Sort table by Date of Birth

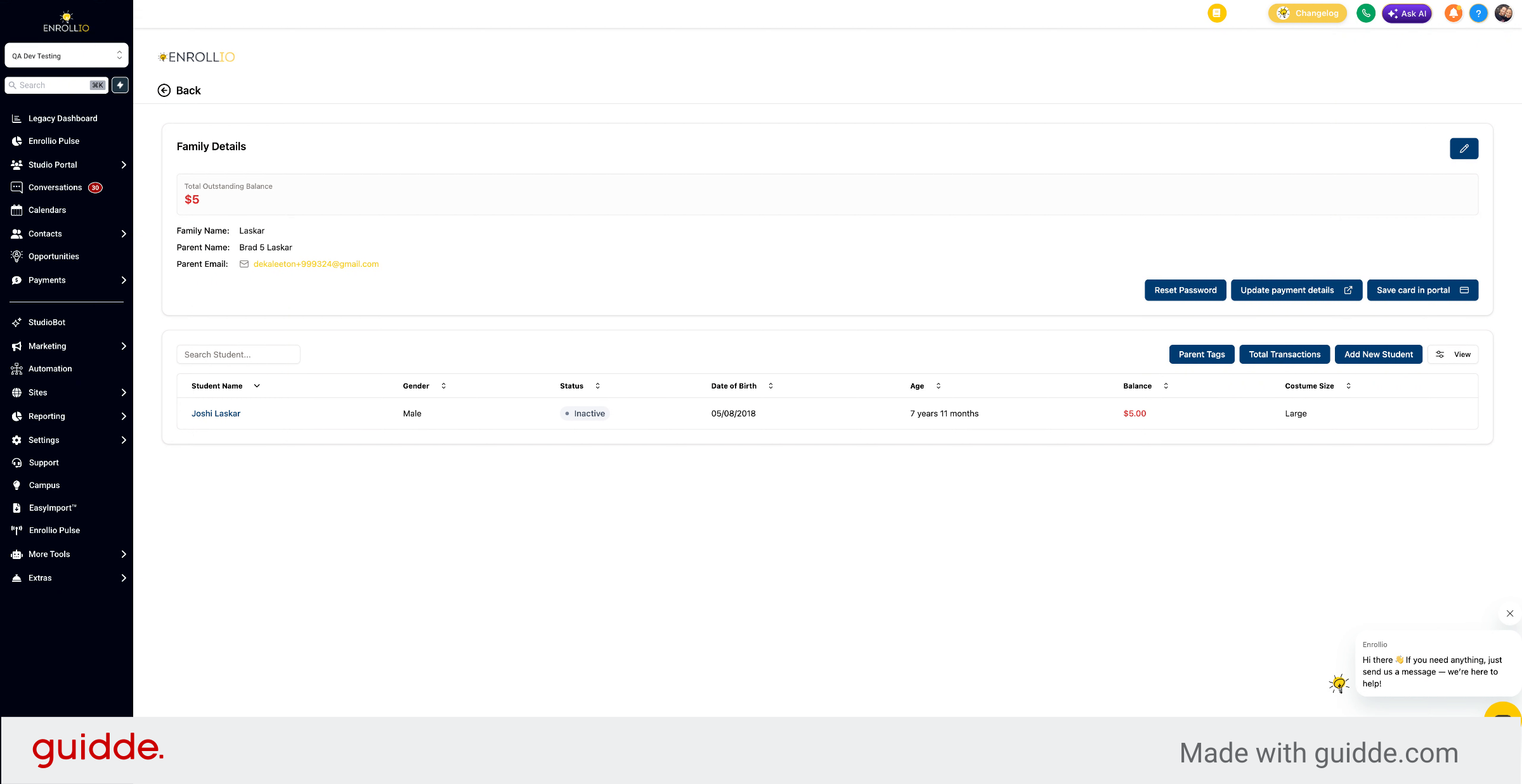[x=742, y=386]
